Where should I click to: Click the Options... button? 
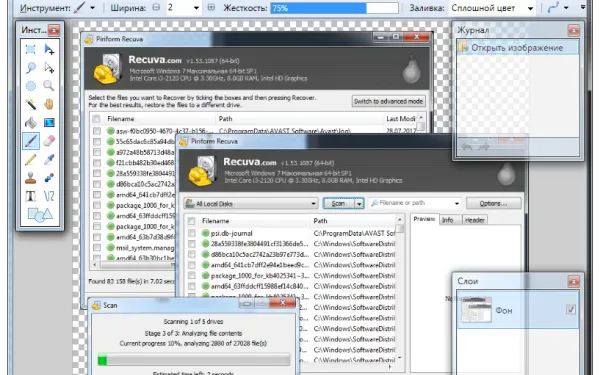coord(493,204)
